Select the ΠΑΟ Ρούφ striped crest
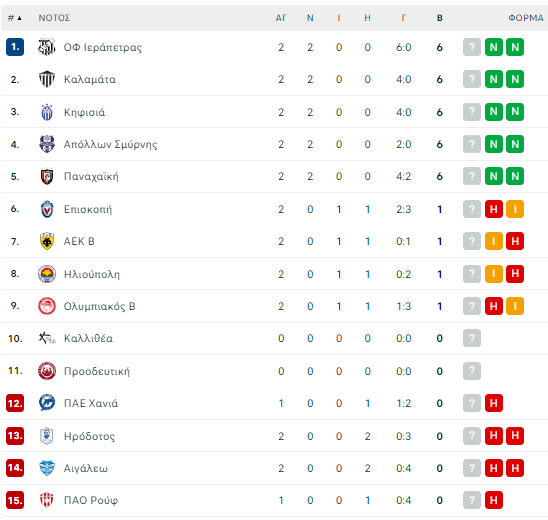 coord(46,500)
